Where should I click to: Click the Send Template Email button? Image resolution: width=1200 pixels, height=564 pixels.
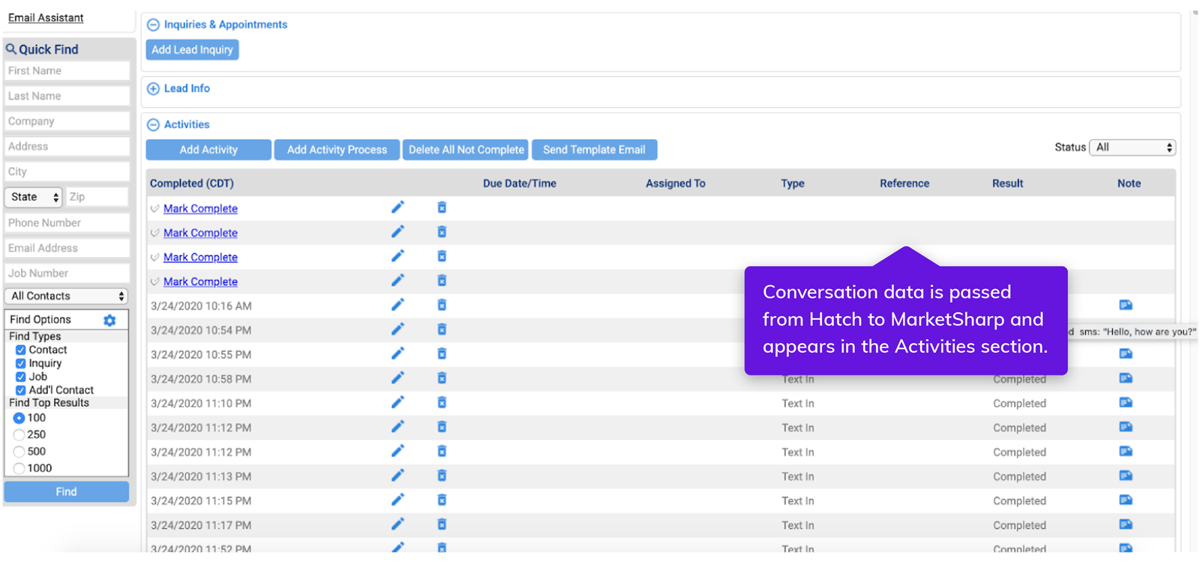(x=594, y=150)
